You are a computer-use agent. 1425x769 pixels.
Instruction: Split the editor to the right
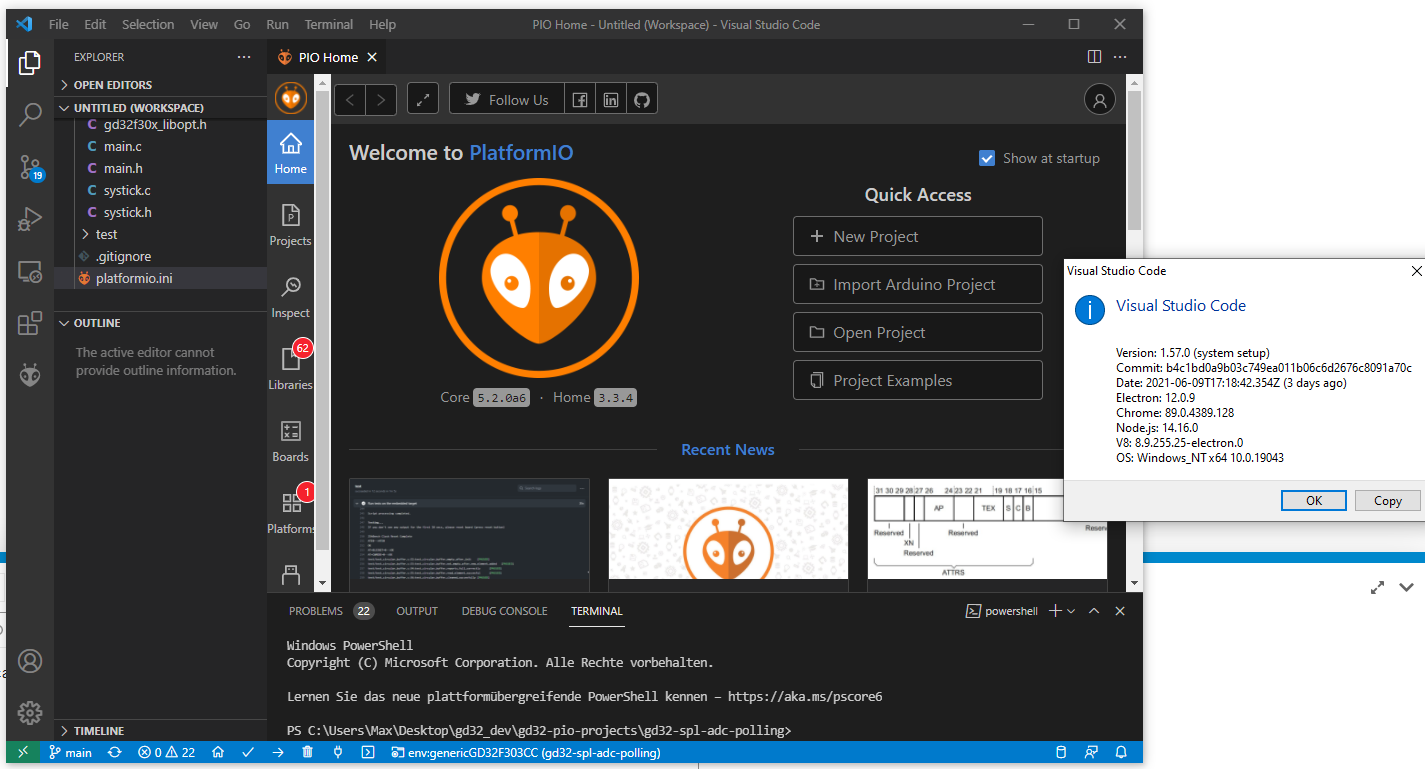[x=1094, y=57]
